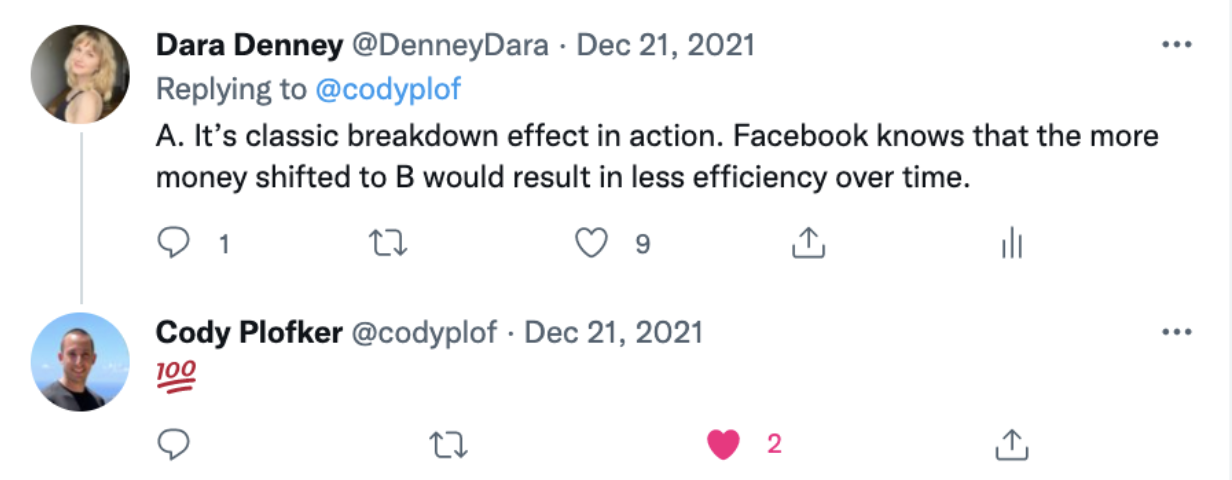Share Cody Plofker's tweet

coord(1012,444)
